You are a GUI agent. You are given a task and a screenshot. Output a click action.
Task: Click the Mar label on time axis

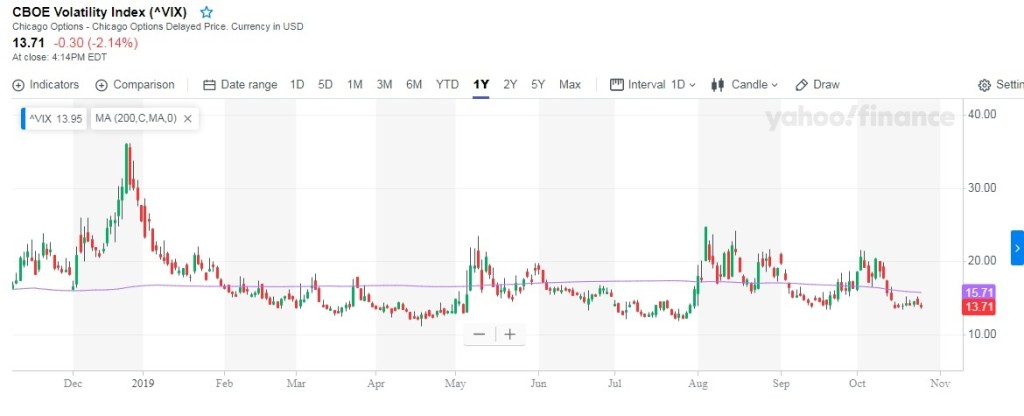[x=296, y=383]
